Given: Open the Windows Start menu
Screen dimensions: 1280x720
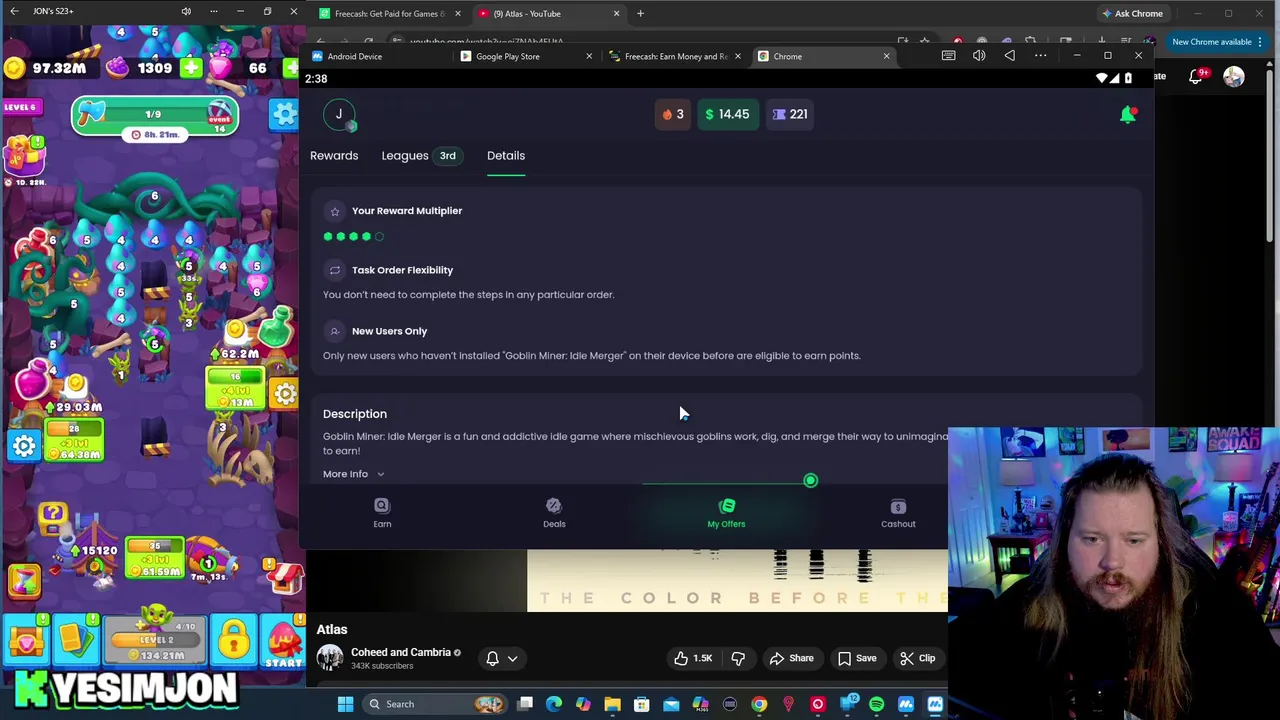Looking at the screenshot, I should (x=345, y=704).
